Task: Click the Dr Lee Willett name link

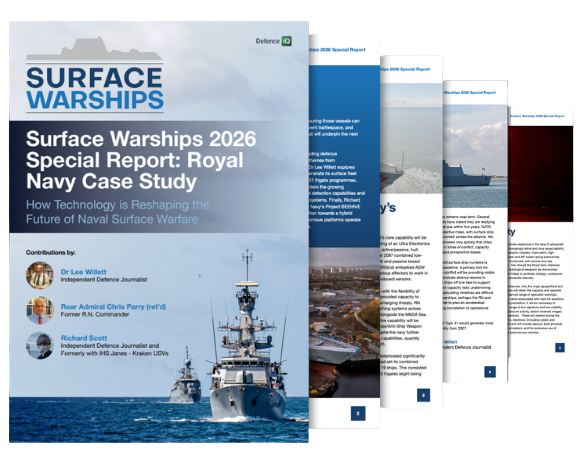Action: (x=84, y=272)
